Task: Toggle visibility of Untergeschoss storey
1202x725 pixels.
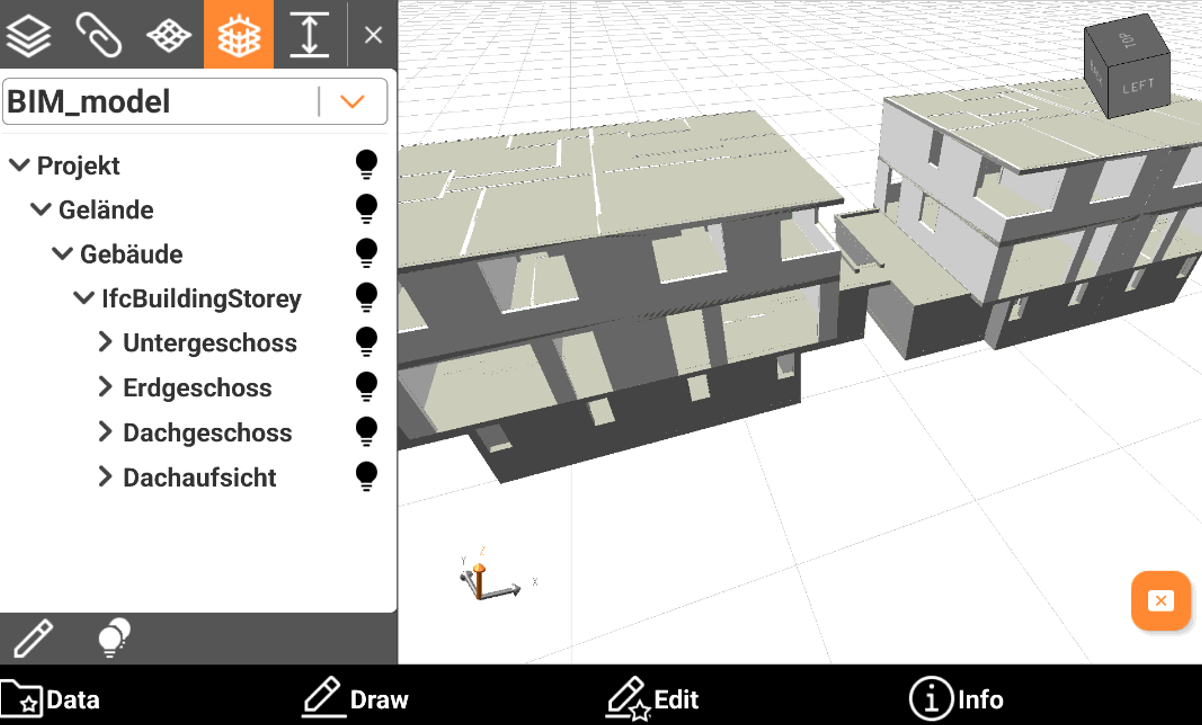Action: pyautogui.click(x=367, y=343)
